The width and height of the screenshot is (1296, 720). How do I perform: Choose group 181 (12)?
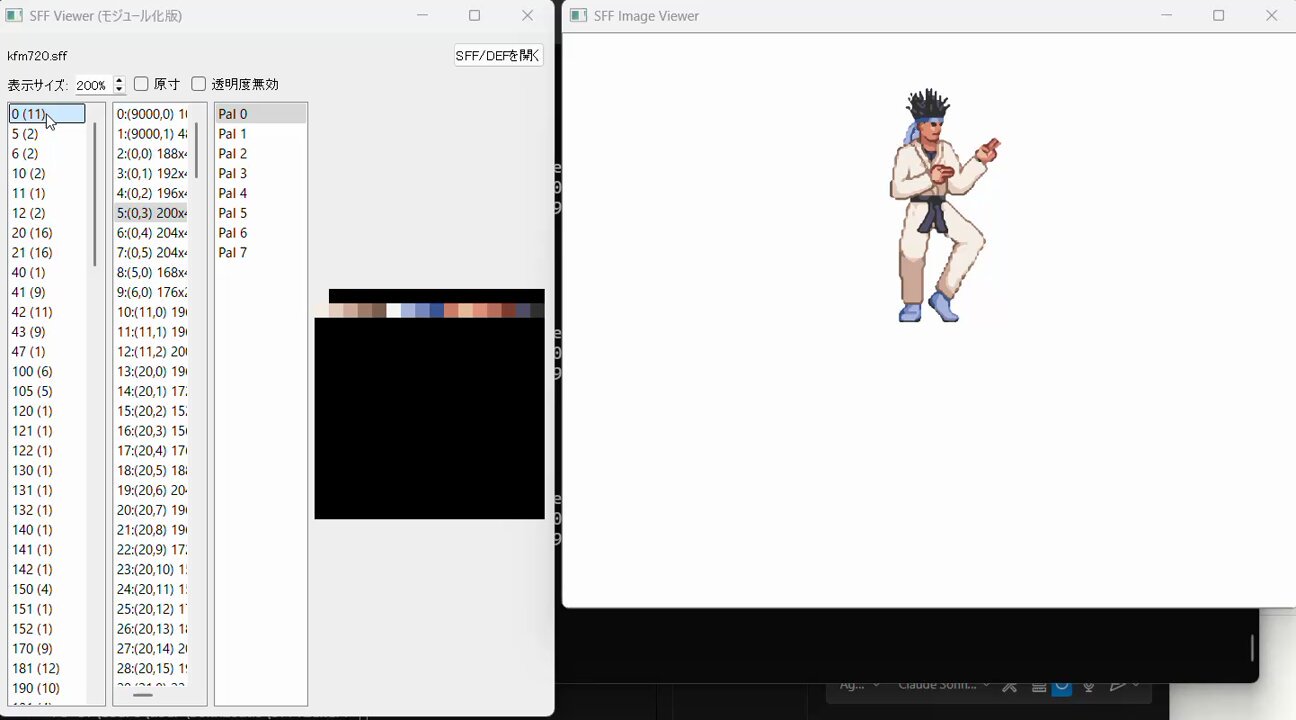47,668
